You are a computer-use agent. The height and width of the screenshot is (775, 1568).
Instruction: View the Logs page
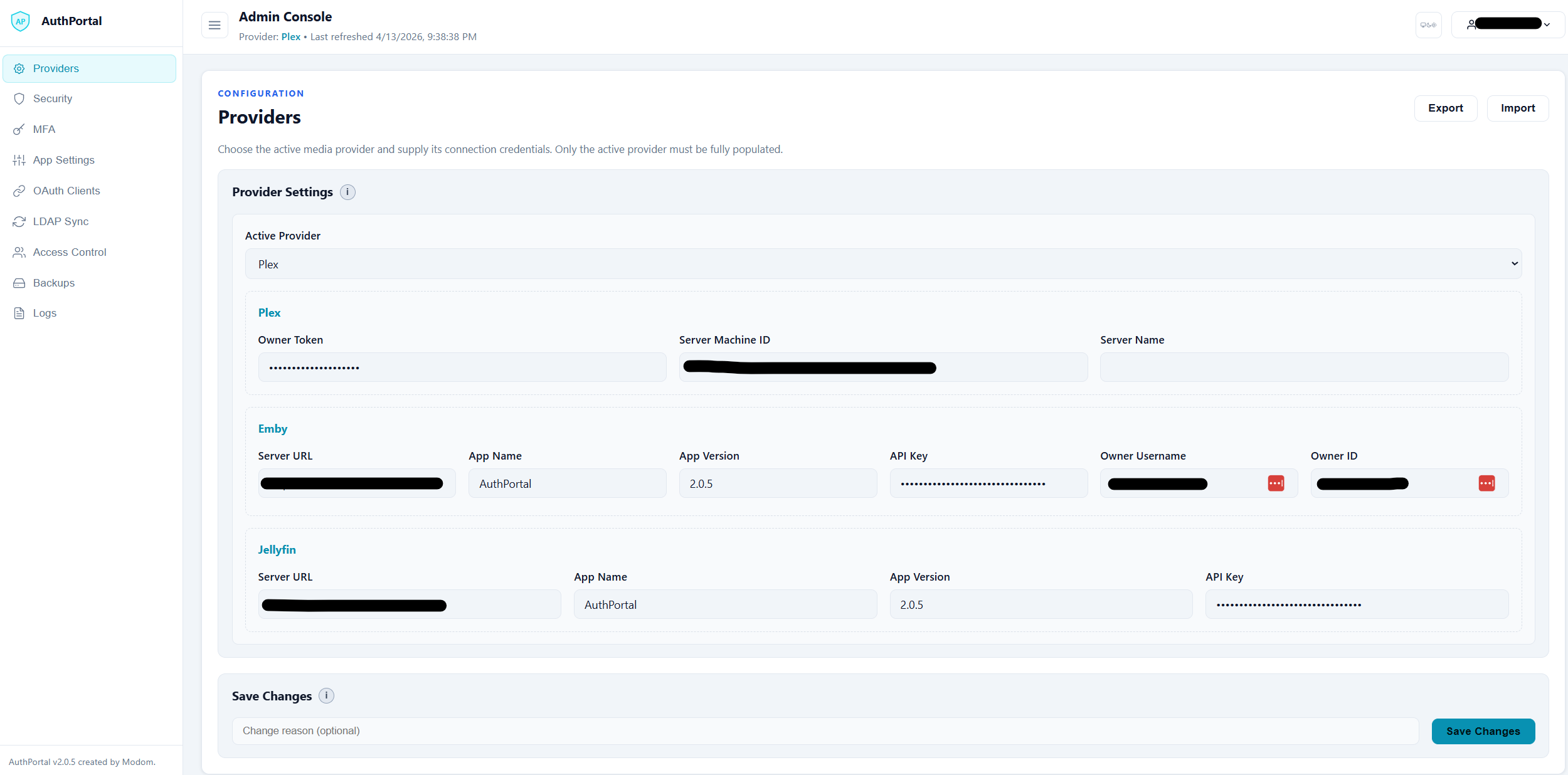click(89, 314)
